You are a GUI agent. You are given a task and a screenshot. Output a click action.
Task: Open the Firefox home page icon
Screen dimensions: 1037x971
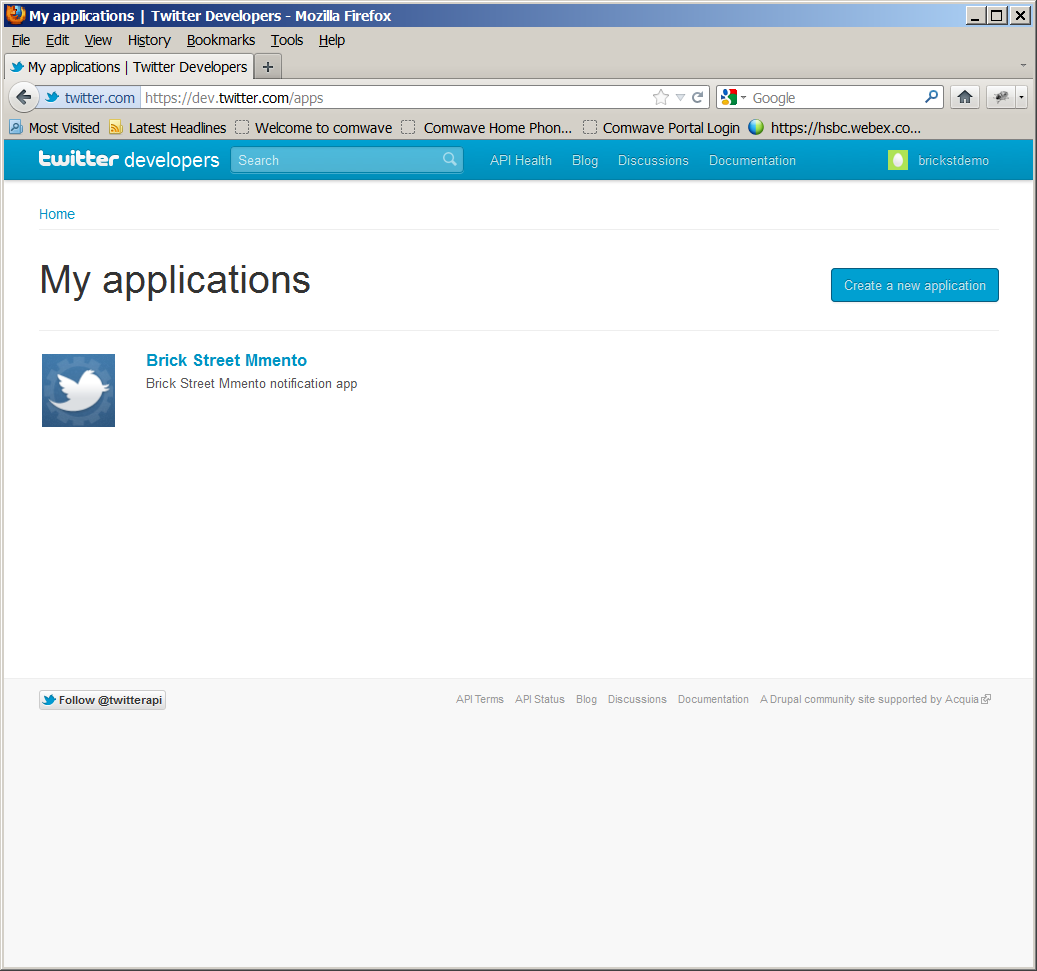pos(964,97)
